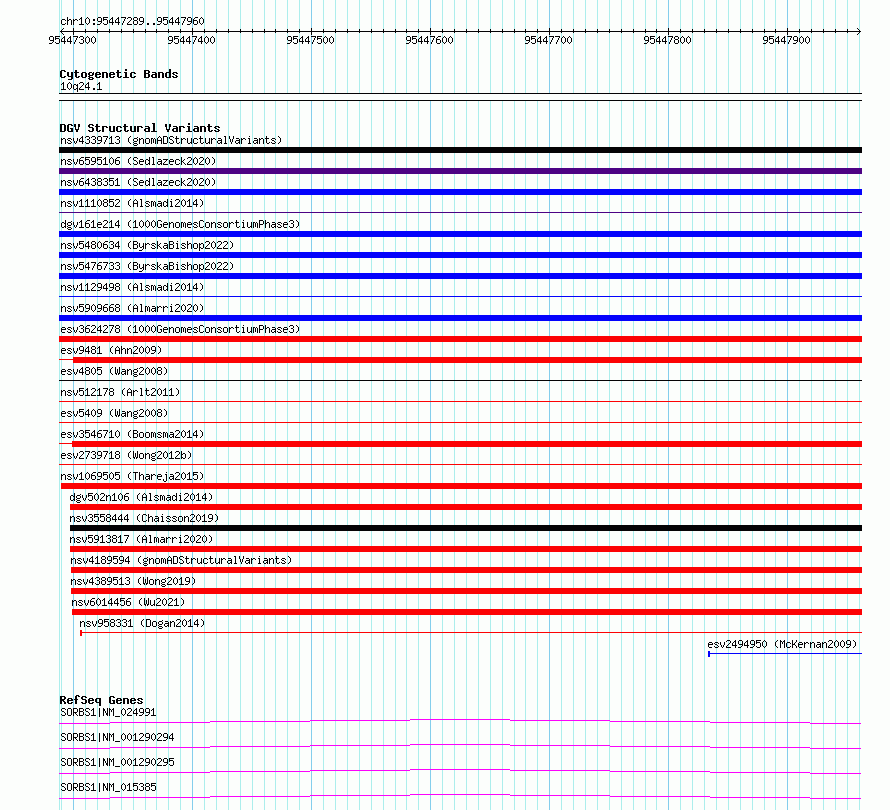Click the red bar for dgv502n106
Image resolution: width=890 pixels, height=810 pixels.
coord(465,507)
